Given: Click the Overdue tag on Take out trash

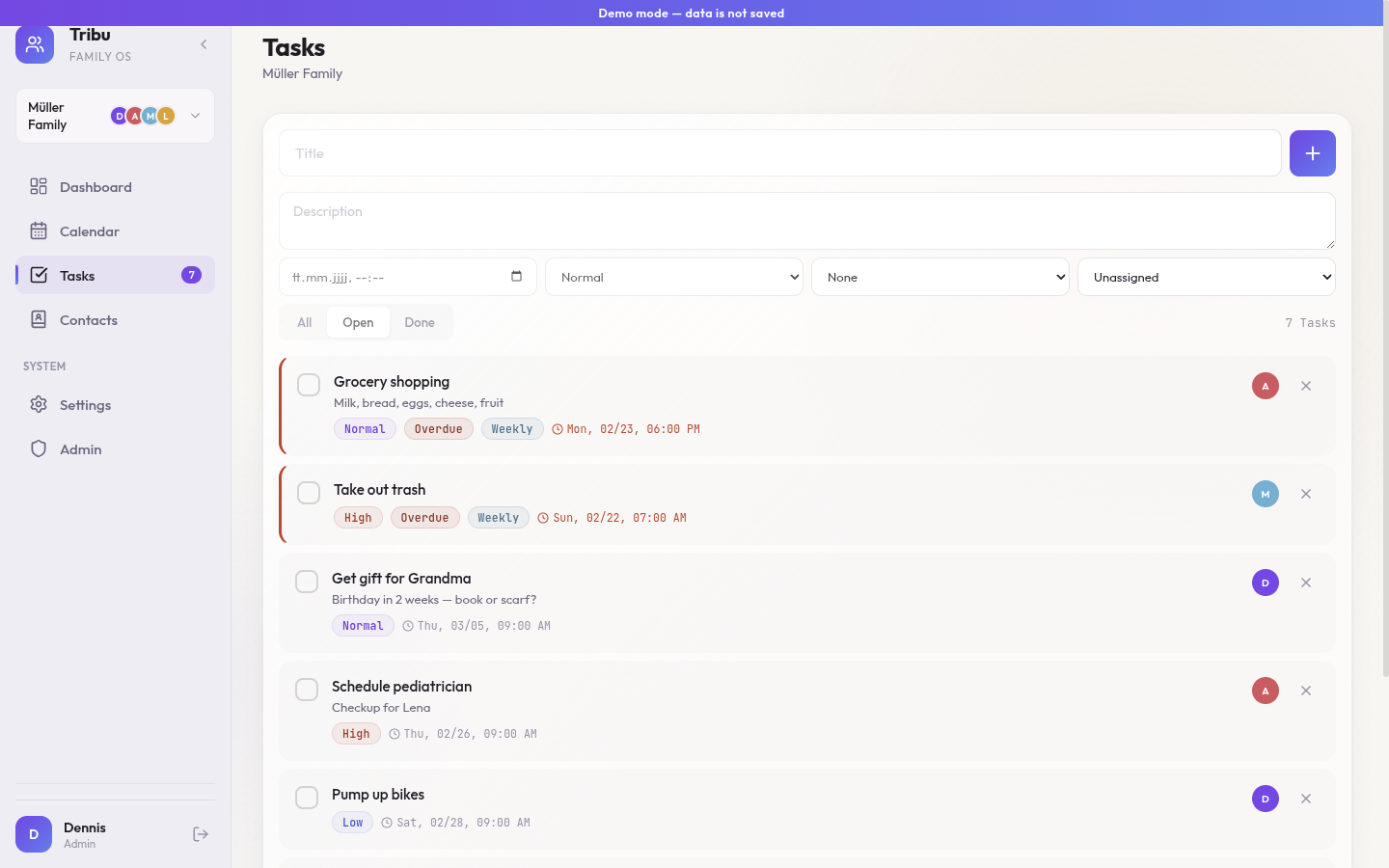Looking at the screenshot, I should coord(425,518).
